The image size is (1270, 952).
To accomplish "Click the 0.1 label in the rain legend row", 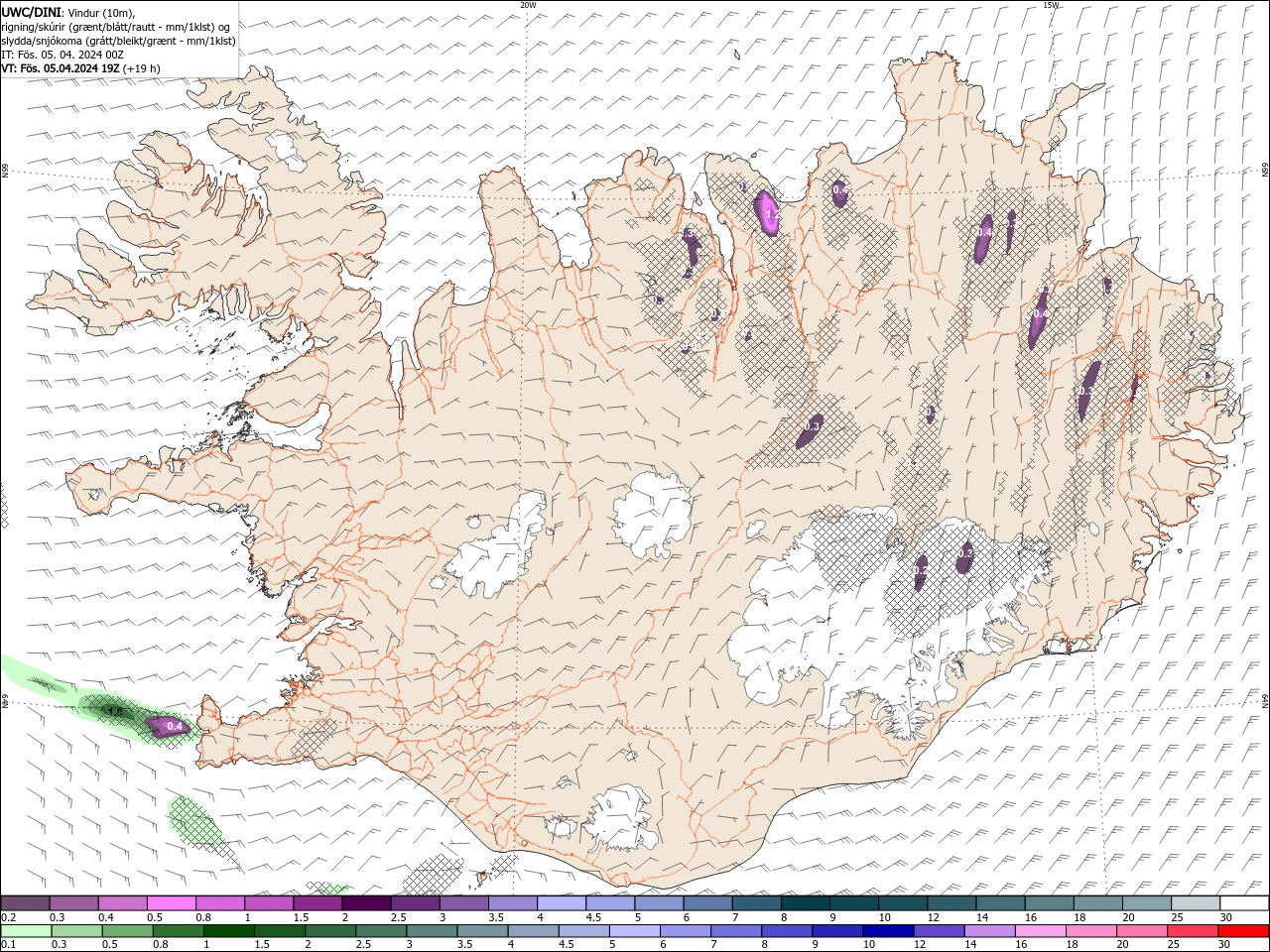I will click(x=8, y=945).
